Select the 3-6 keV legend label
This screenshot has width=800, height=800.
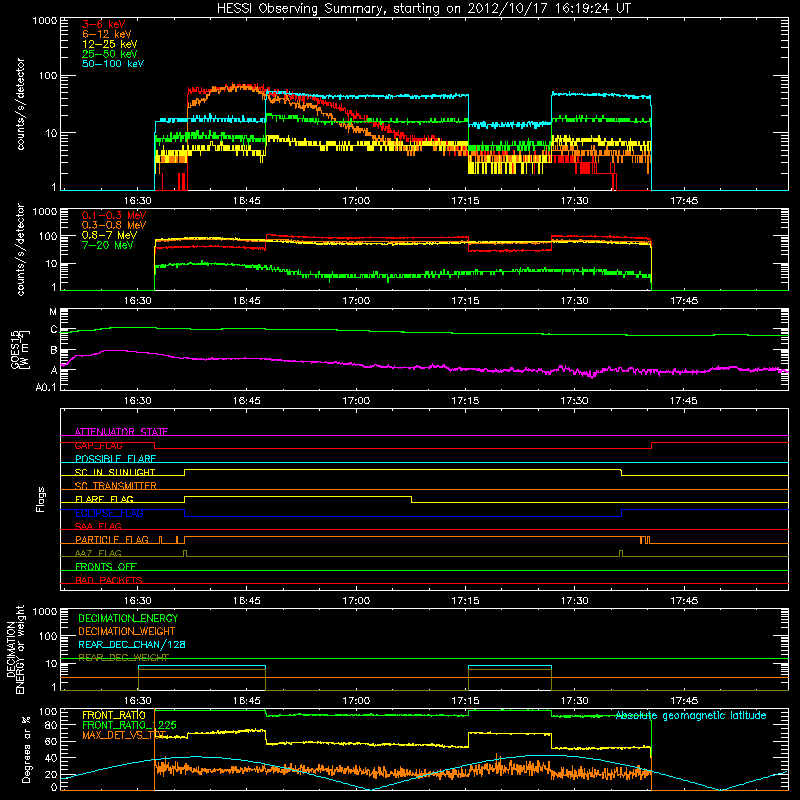(x=104, y=24)
